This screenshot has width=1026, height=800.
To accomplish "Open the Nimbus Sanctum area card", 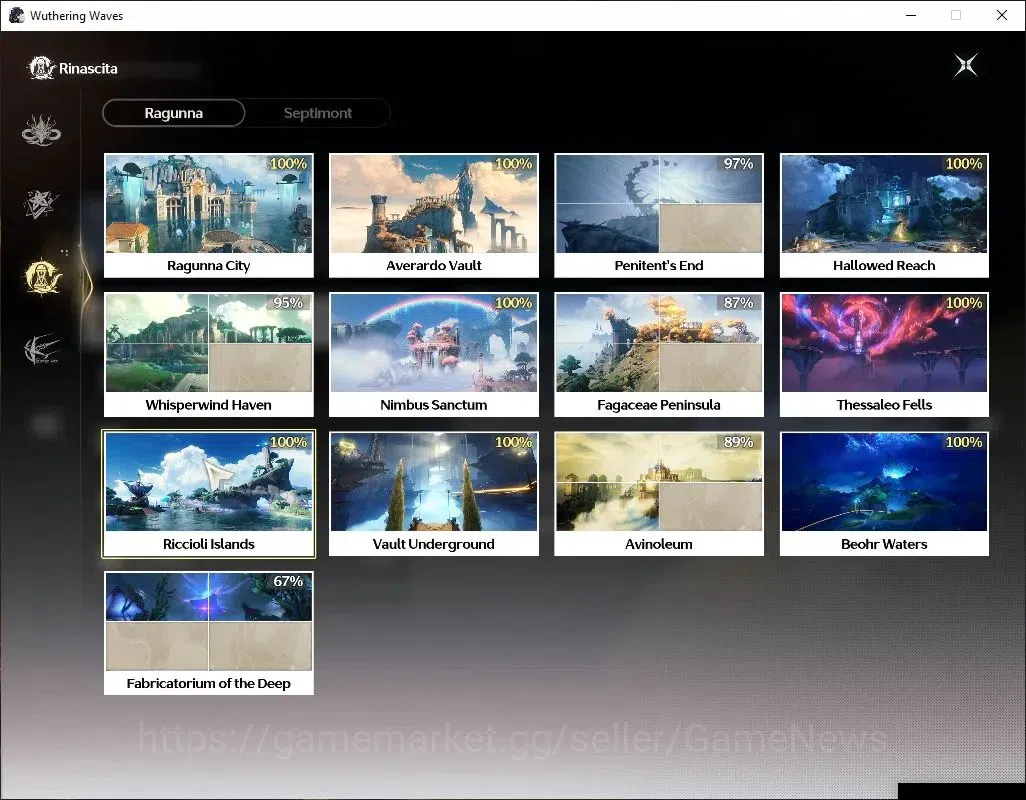I will tap(434, 355).
